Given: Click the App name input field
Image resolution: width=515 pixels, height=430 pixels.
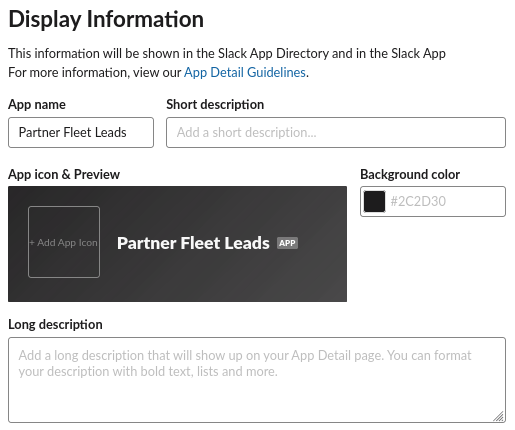Looking at the screenshot, I should (x=81, y=132).
